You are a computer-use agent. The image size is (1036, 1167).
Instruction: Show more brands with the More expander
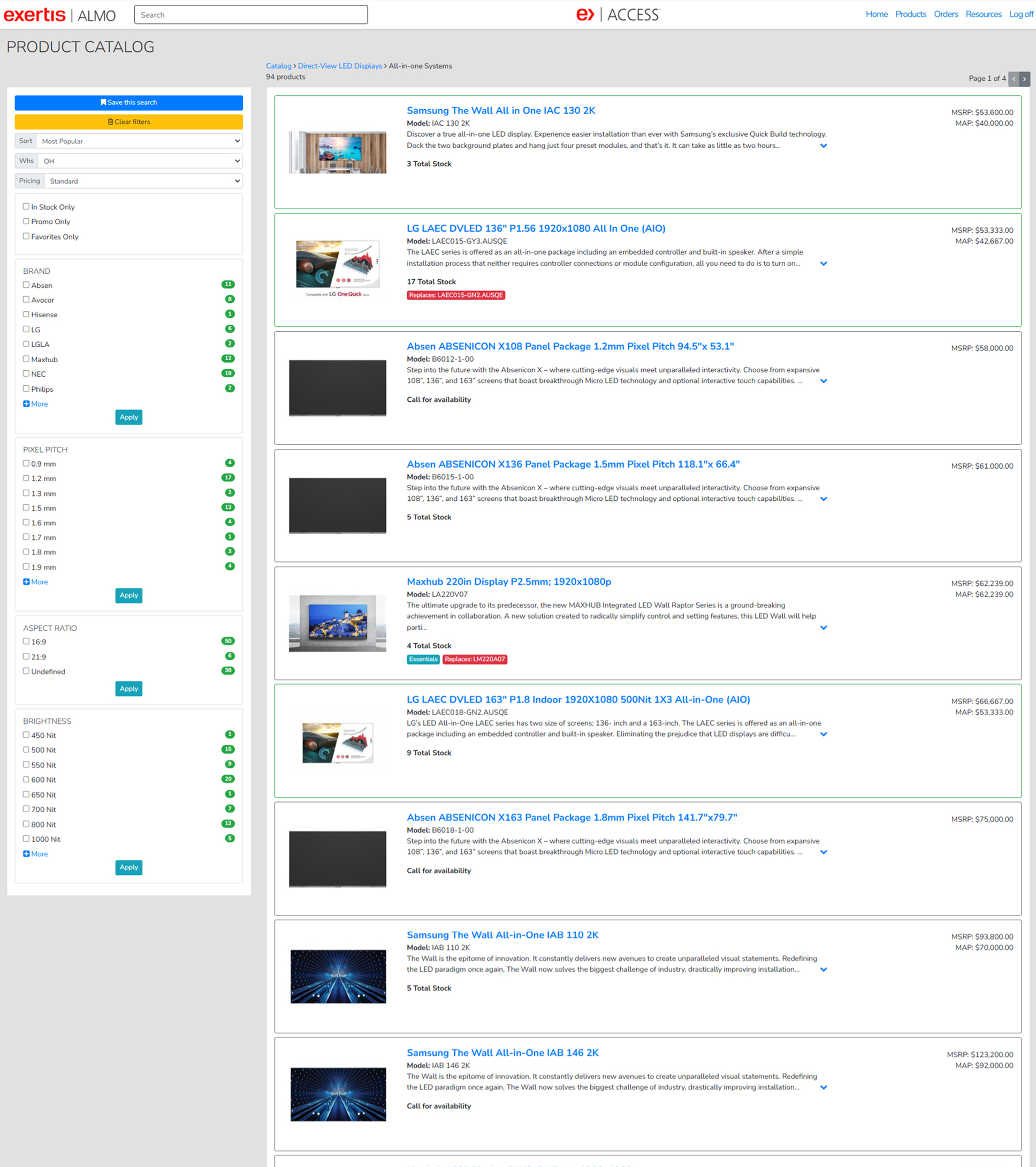(35, 403)
